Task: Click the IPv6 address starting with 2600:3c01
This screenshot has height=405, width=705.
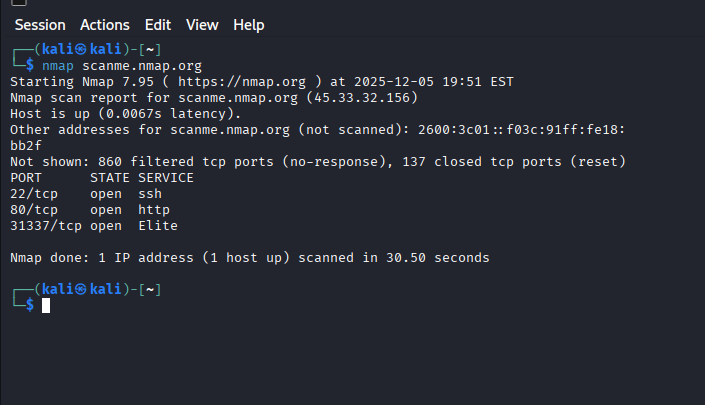Action: click(542, 130)
